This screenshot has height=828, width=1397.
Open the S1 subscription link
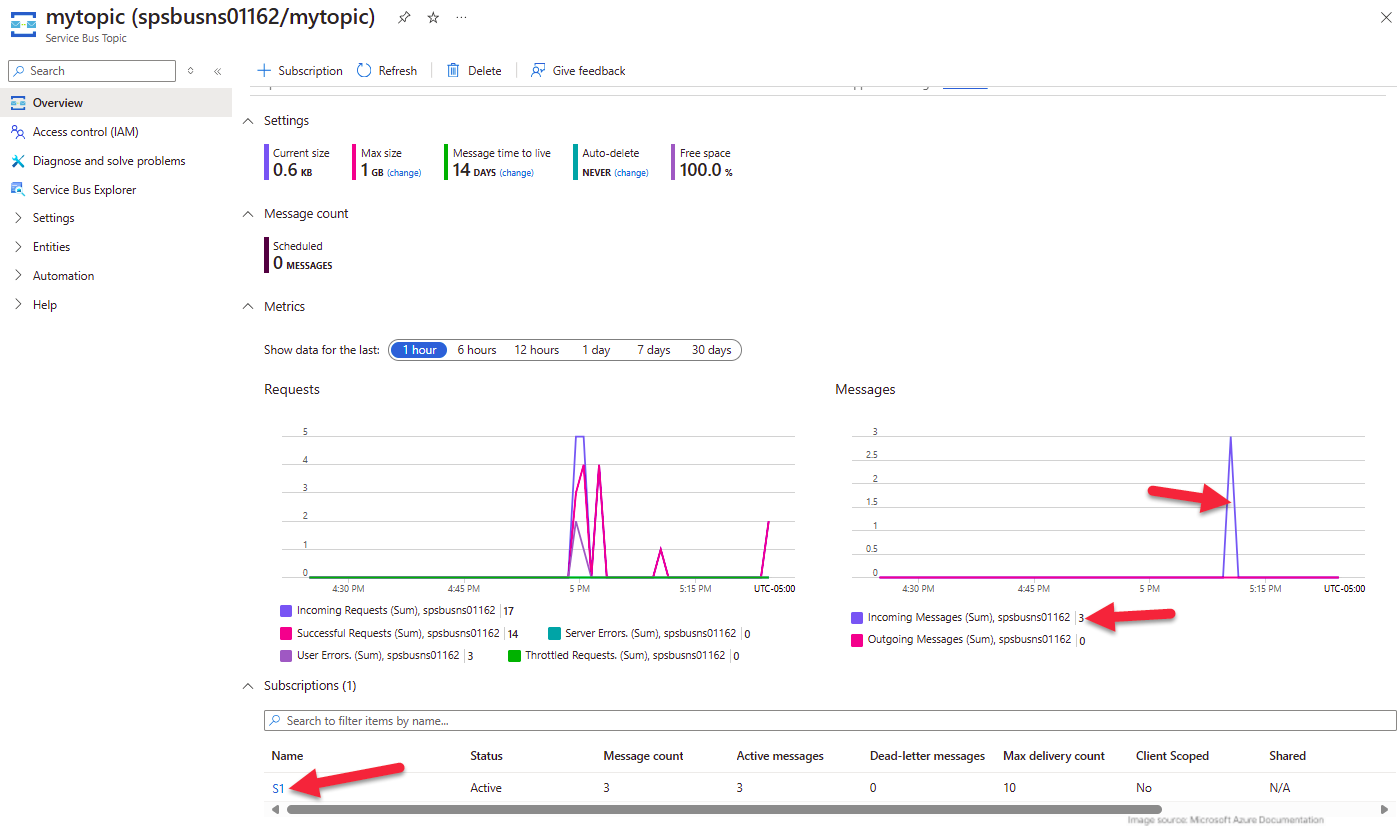point(278,788)
